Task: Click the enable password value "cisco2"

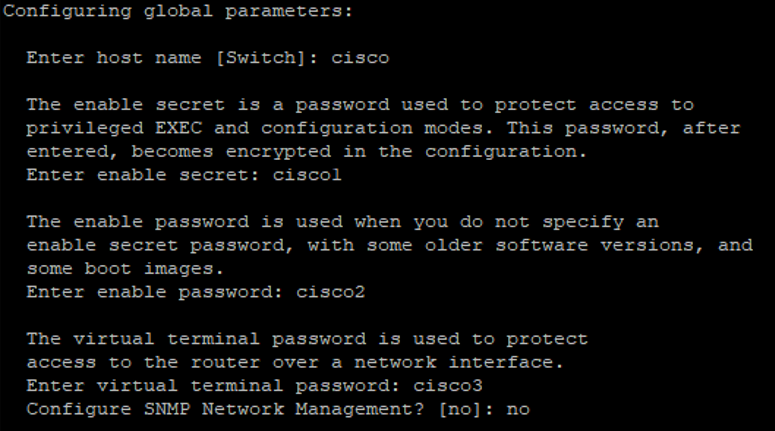Action: [x=330, y=292]
